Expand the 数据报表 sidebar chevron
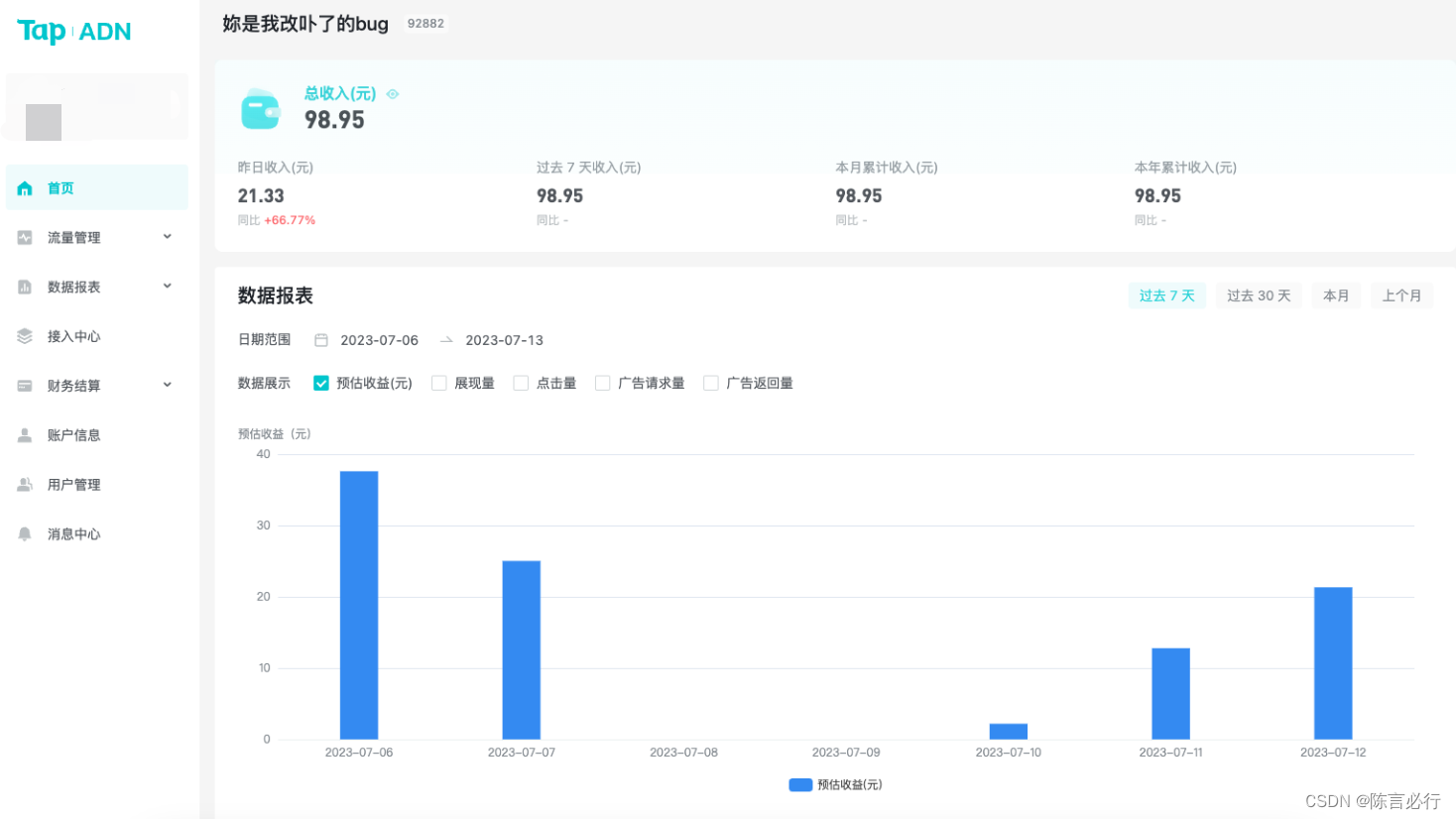 tap(168, 287)
